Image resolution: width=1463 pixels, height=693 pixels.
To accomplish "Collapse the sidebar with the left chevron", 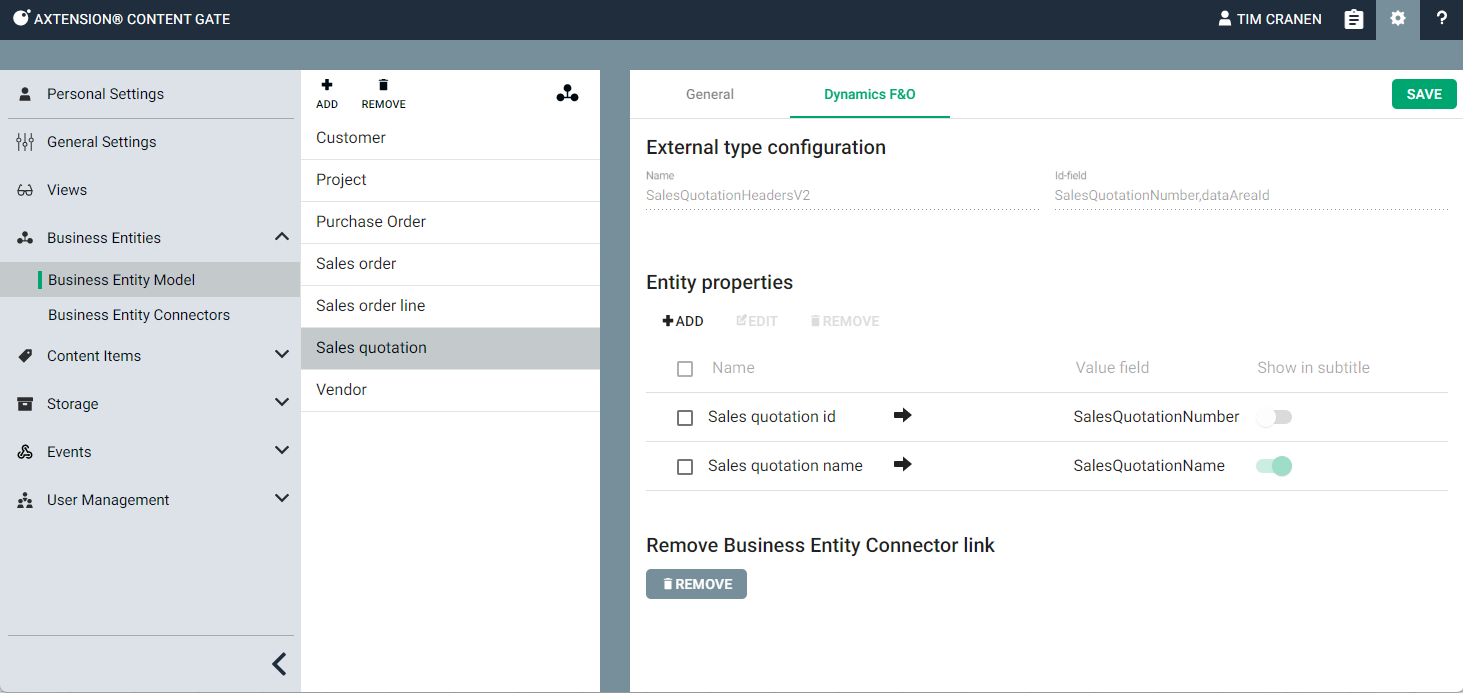I will (x=279, y=664).
